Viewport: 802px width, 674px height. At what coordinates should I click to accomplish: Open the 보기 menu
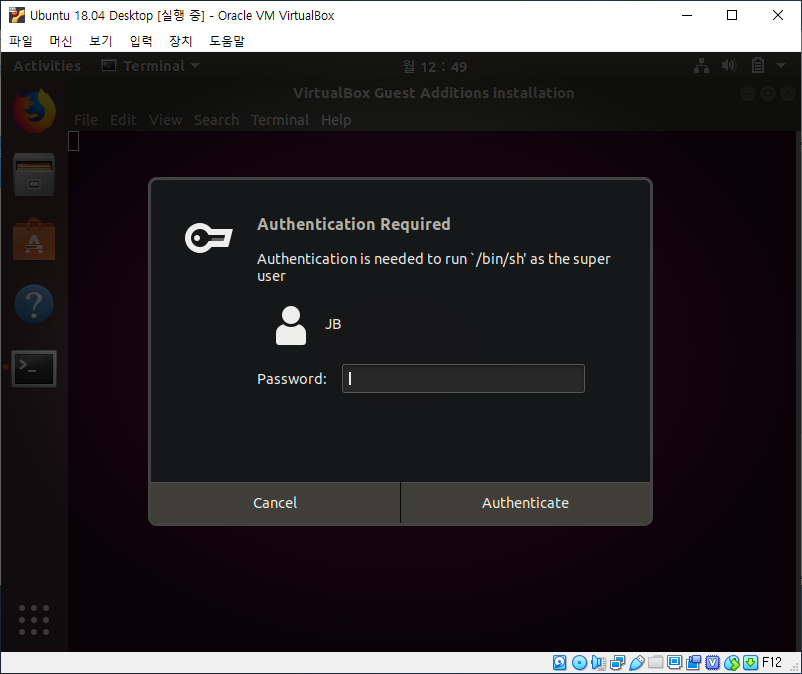[x=101, y=41]
